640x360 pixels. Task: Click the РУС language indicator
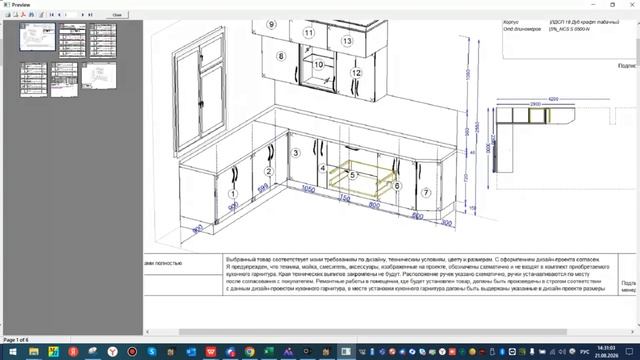click(585, 351)
